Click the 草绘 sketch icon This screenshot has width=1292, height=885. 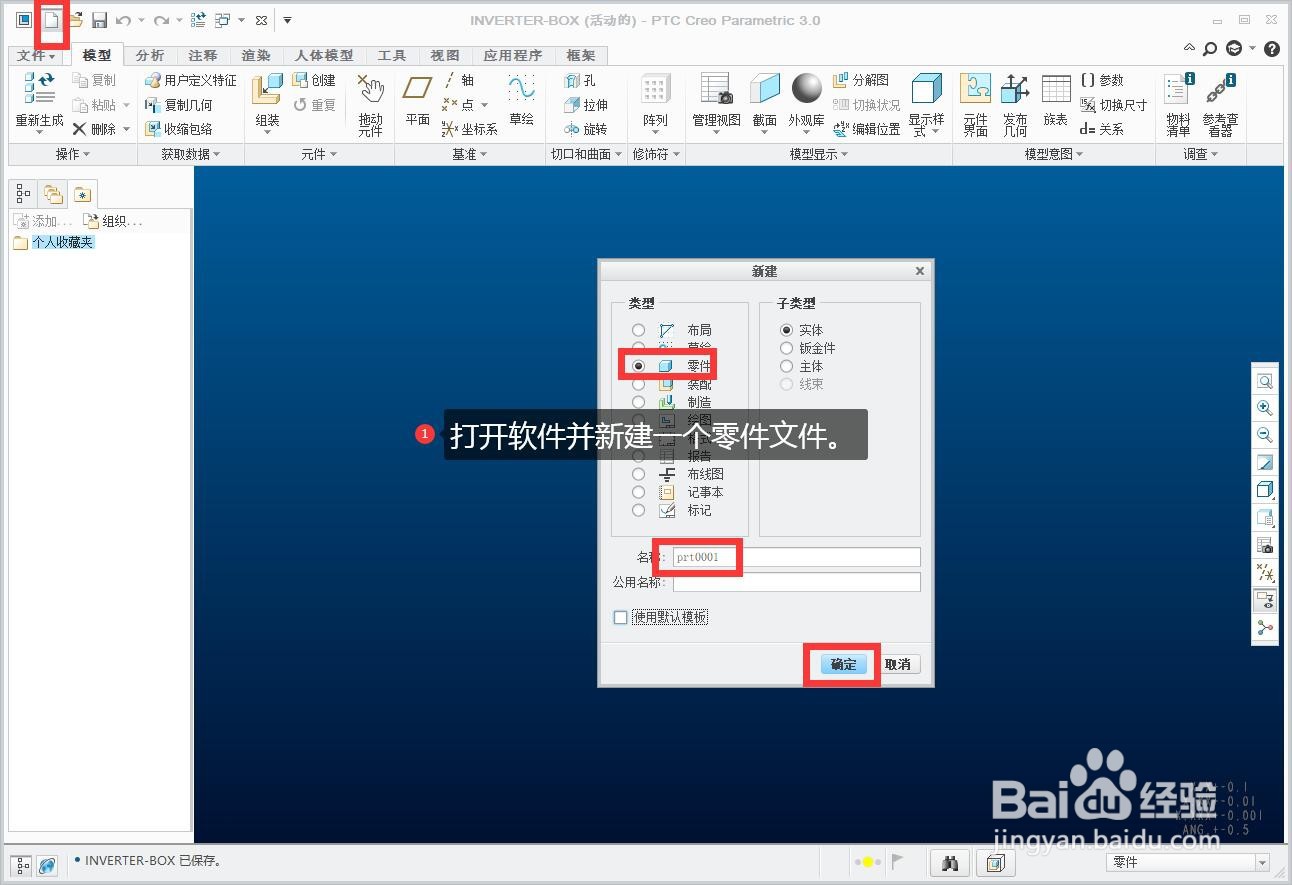pos(521,88)
